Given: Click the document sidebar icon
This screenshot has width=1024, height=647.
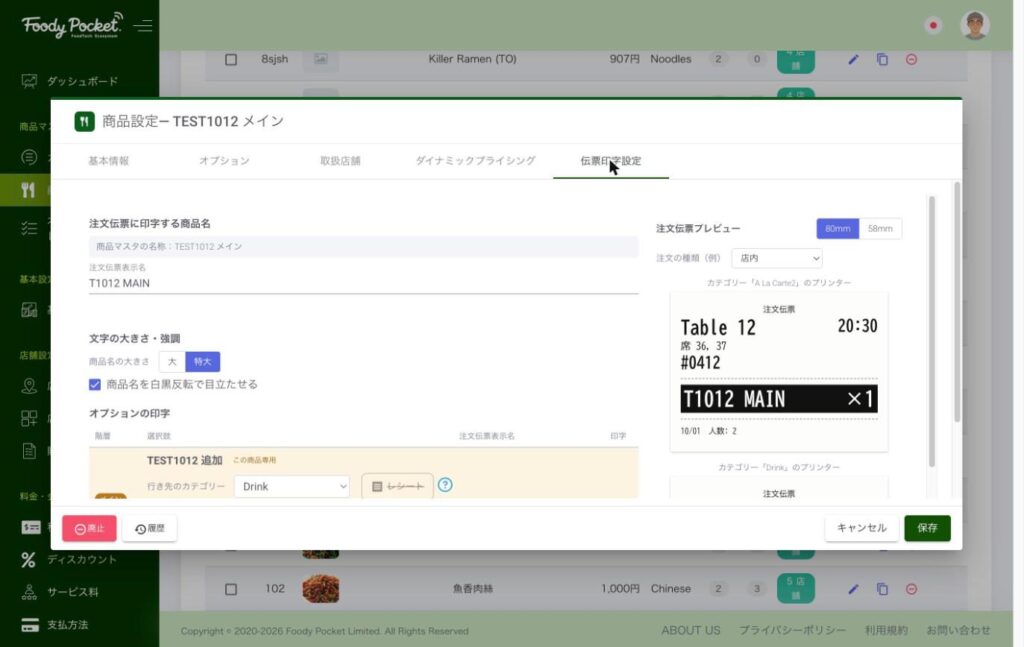Looking at the screenshot, I should click(x=29, y=450).
